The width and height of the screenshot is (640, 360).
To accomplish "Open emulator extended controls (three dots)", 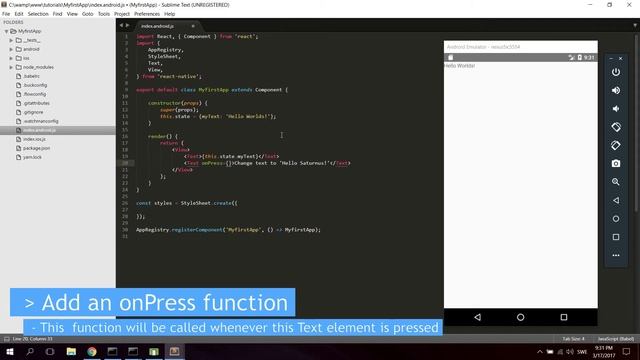I will [x=616, y=255].
